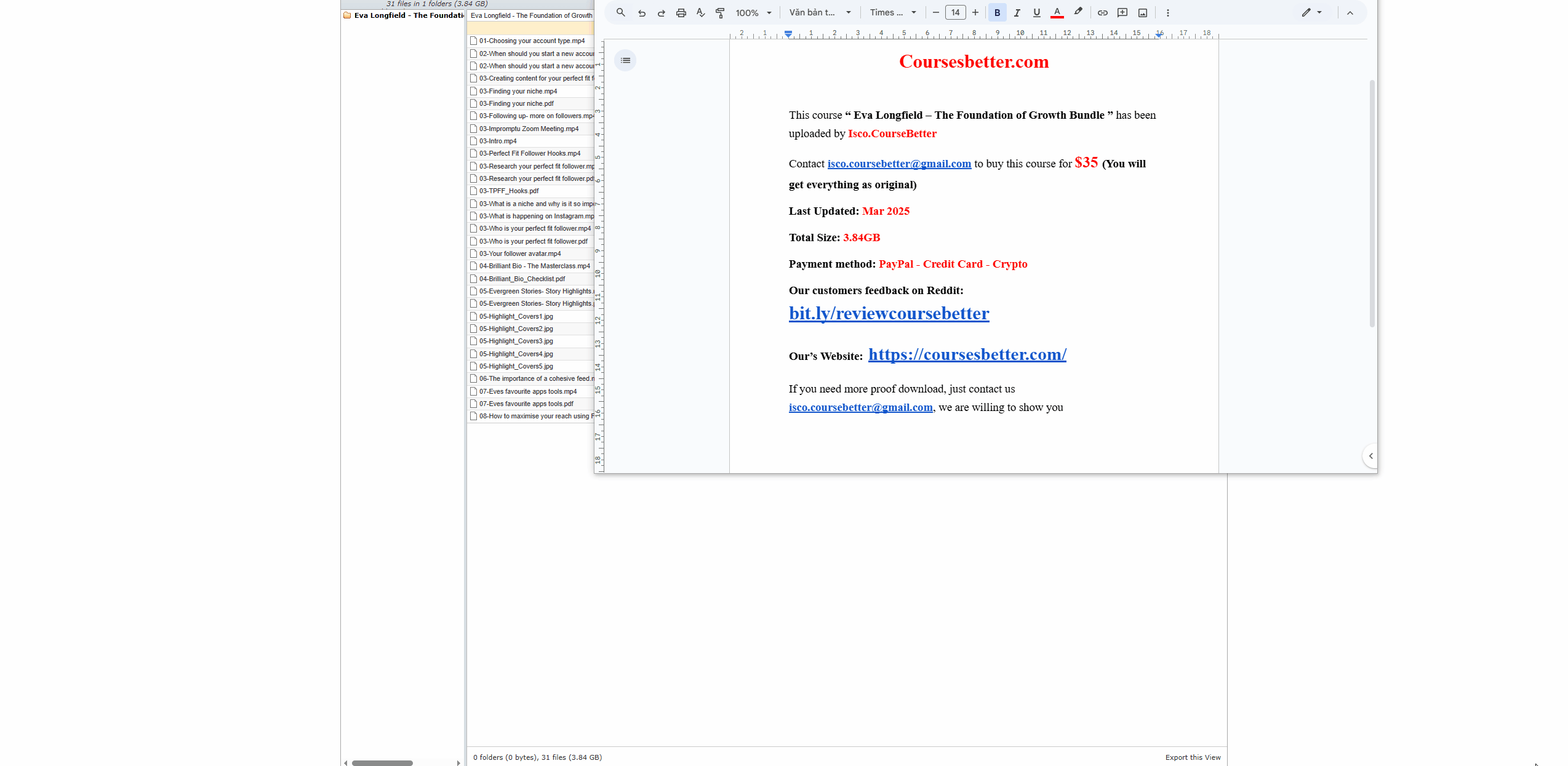Image resolution: width=1568 pixels, height=766 pixels.
Task: Click the add comment icon
Action: (x=1122, y=13)
